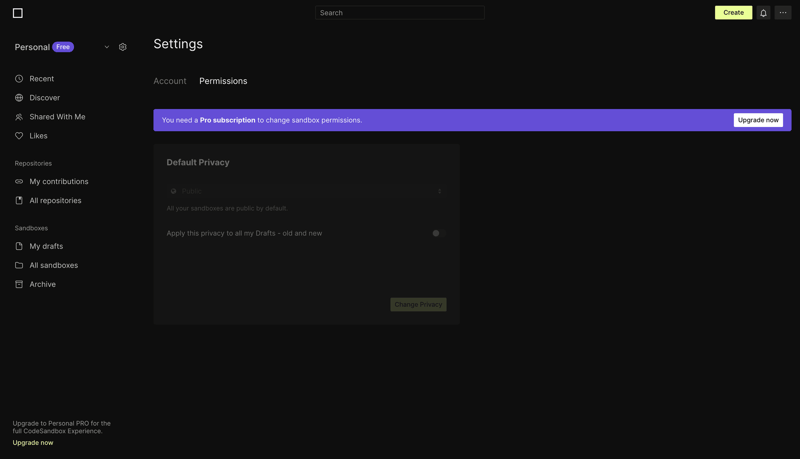
Task: Click the All repositories icon
Action: point(19,200)
